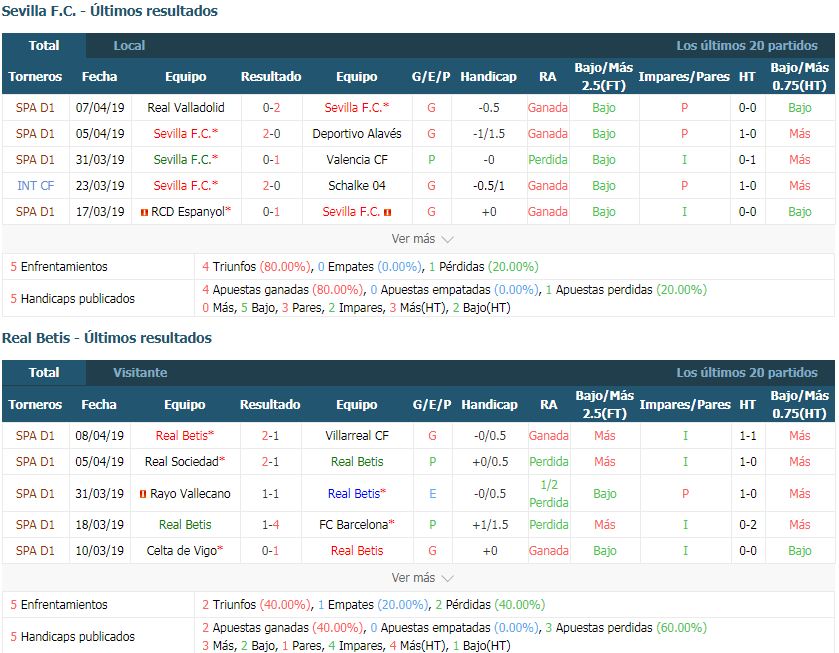Click the Real Betis - Últimos resultados heading
839x653 pixels.
(x=107, y=338)
